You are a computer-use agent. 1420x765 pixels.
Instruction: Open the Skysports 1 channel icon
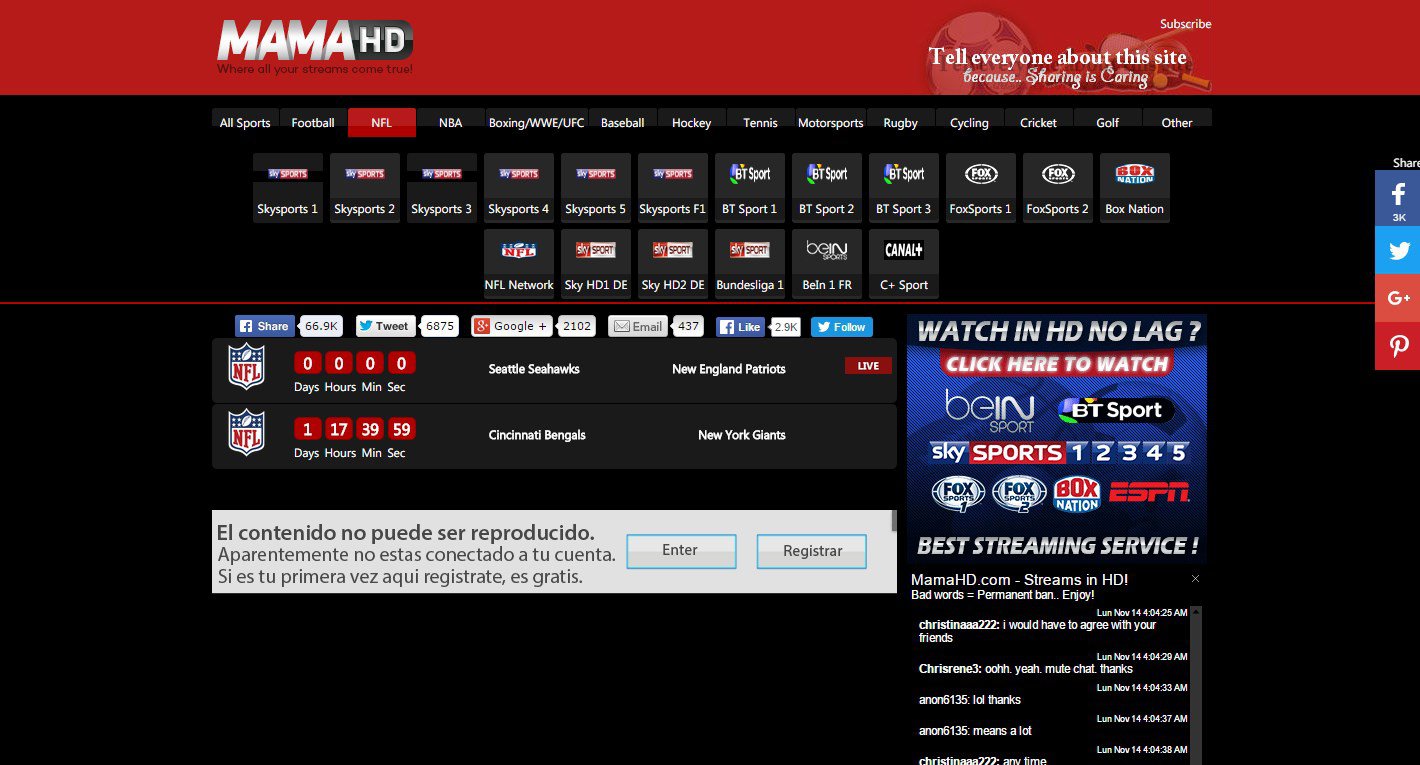pyautogui.click(x=288, y=187)
